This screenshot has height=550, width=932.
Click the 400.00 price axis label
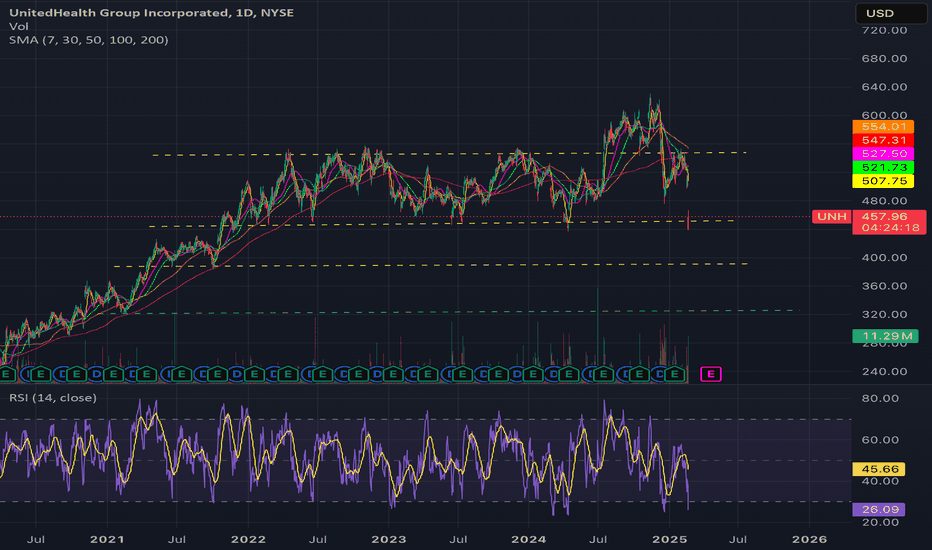coord(884,257)
